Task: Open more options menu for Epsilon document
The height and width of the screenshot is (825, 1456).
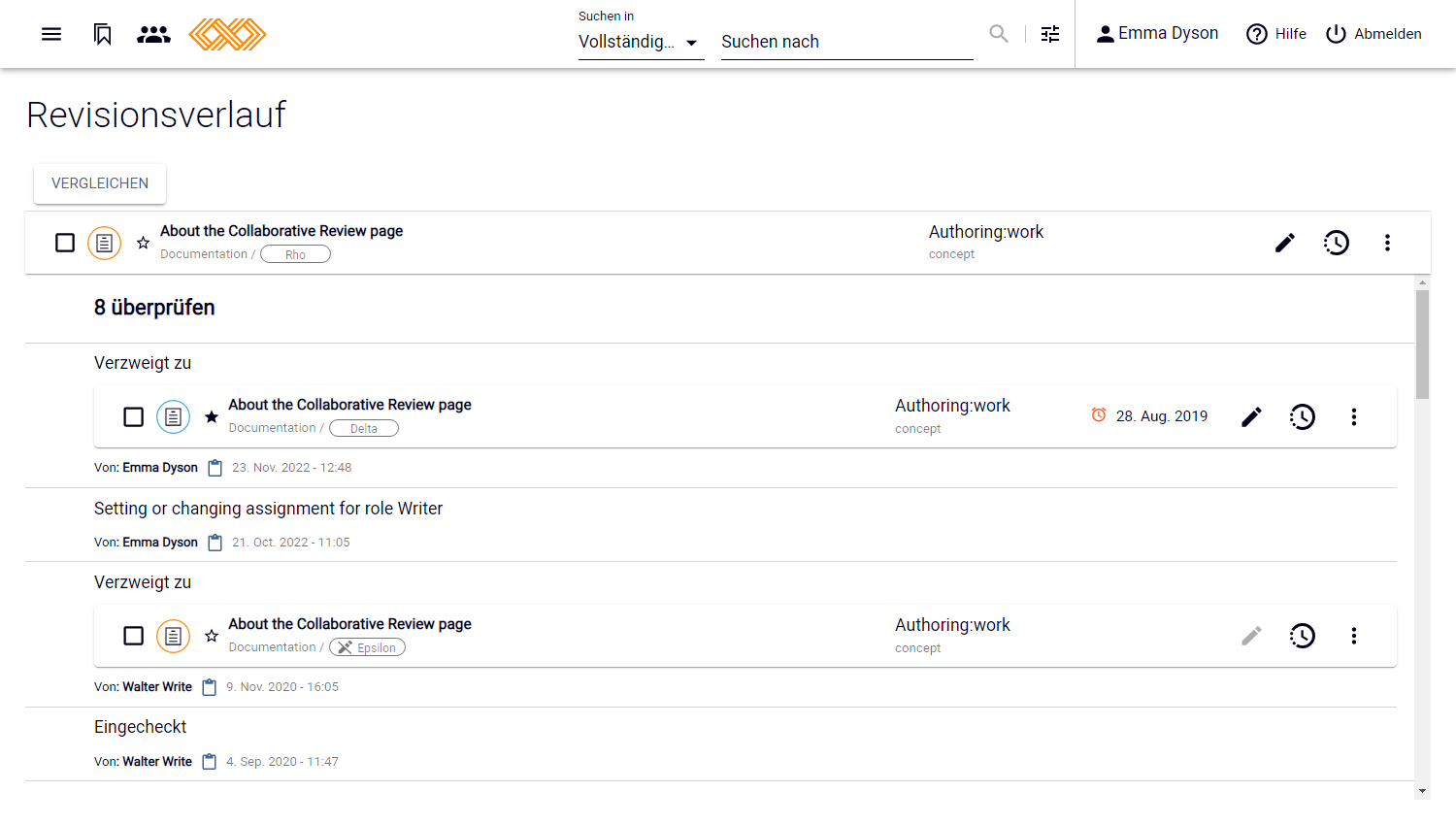Action: (x=1354, y=636)
